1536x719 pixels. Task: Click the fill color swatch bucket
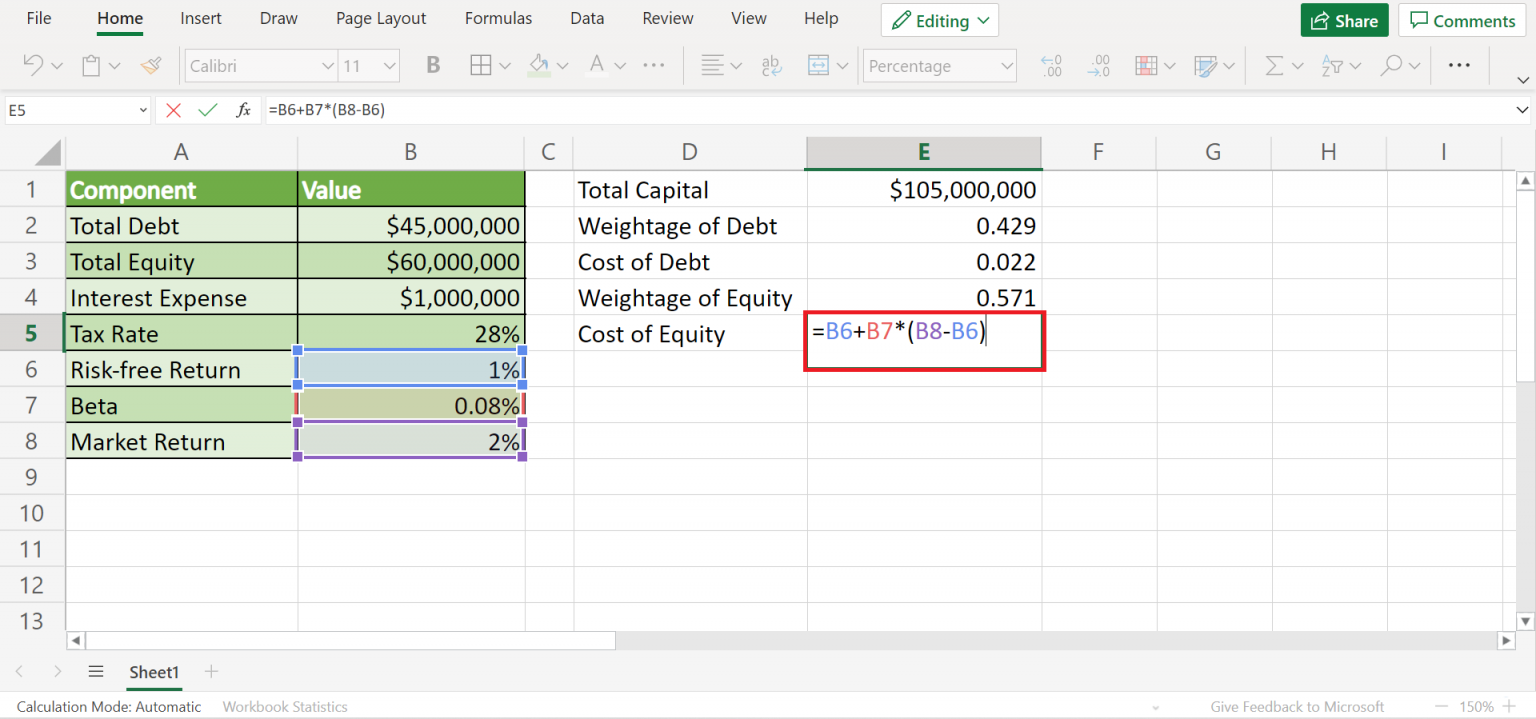coord(539,66)
